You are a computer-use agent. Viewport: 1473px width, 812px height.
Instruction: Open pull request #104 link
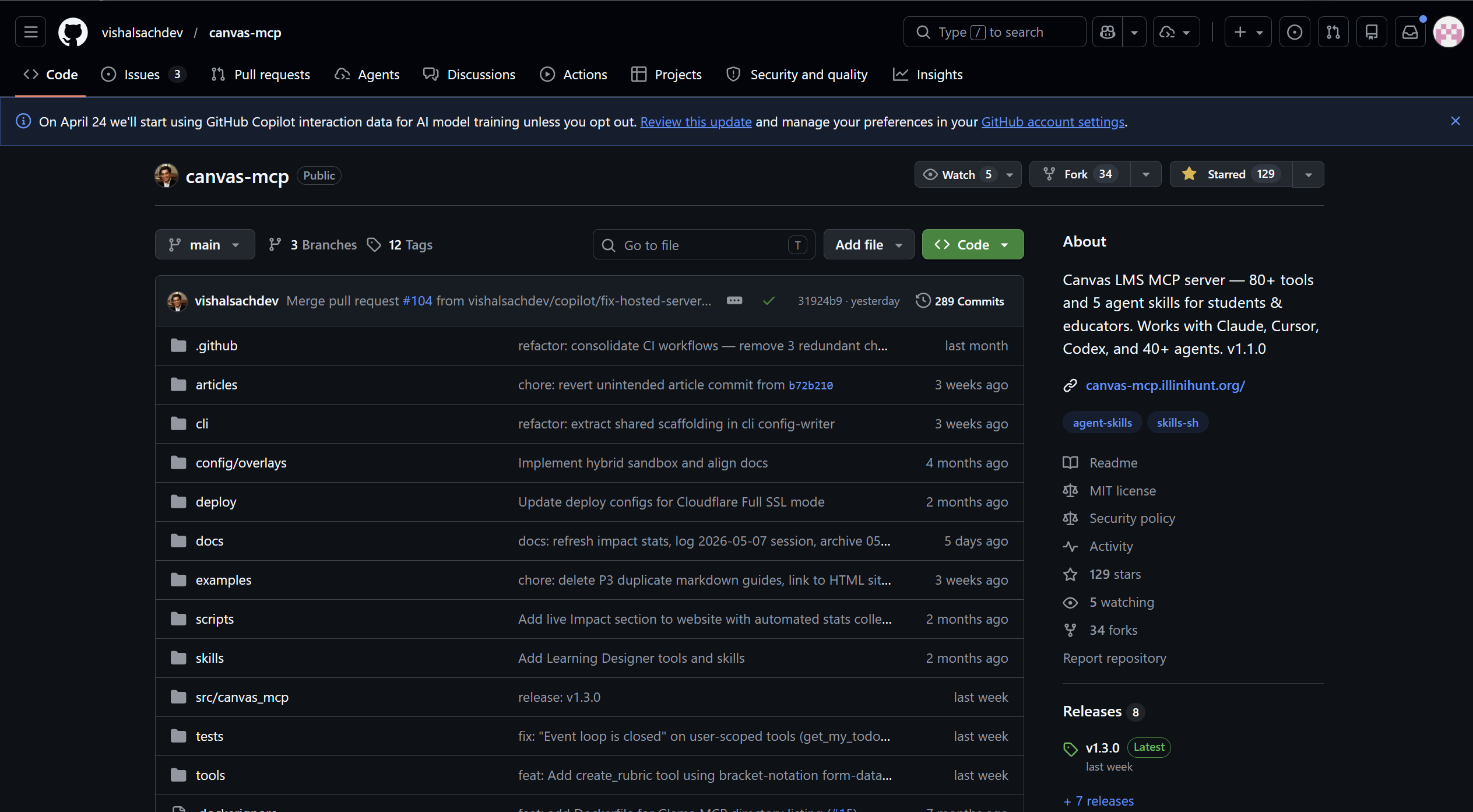(x=417, y=301)
